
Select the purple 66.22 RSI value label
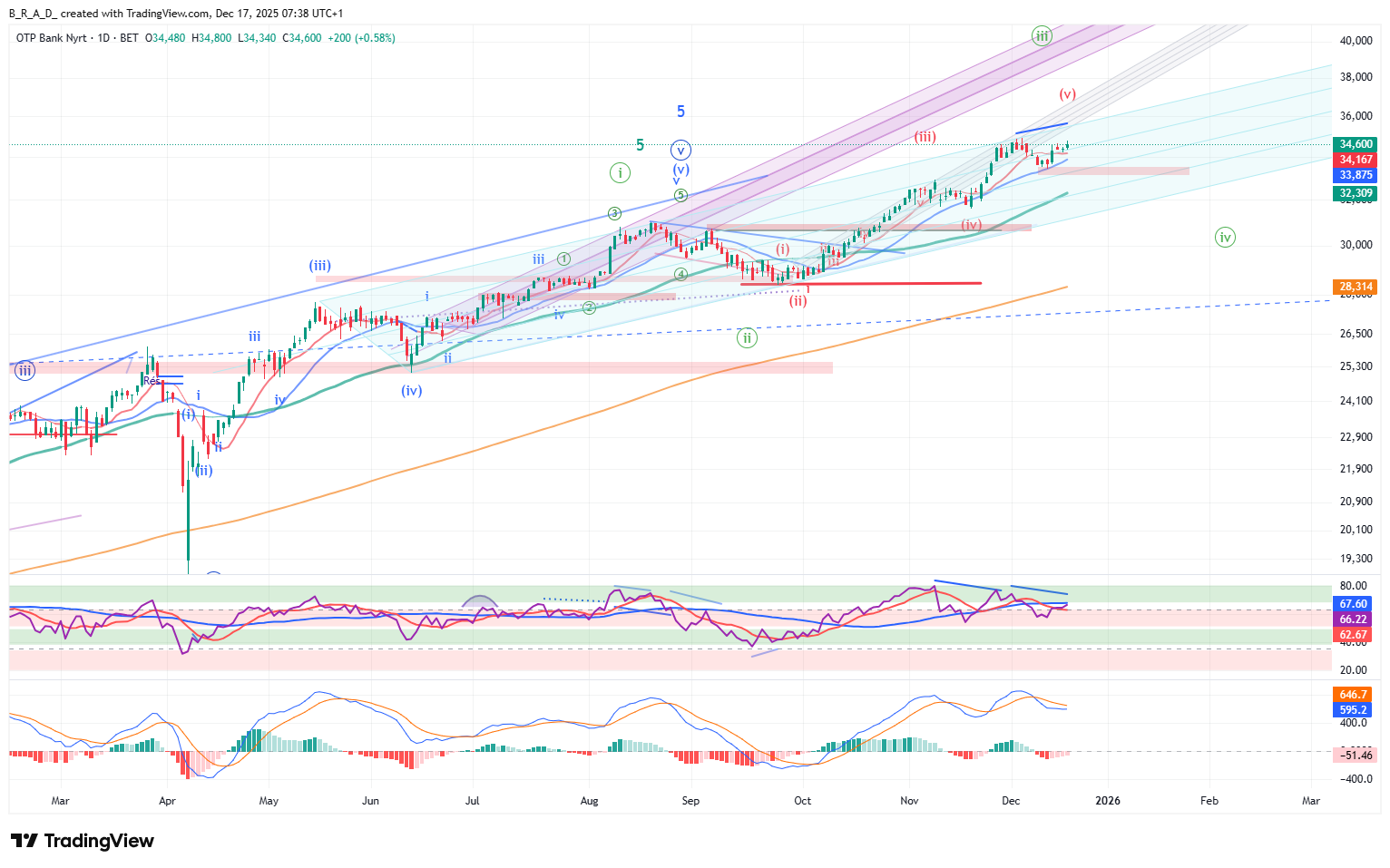click(x=1353, y=619)
